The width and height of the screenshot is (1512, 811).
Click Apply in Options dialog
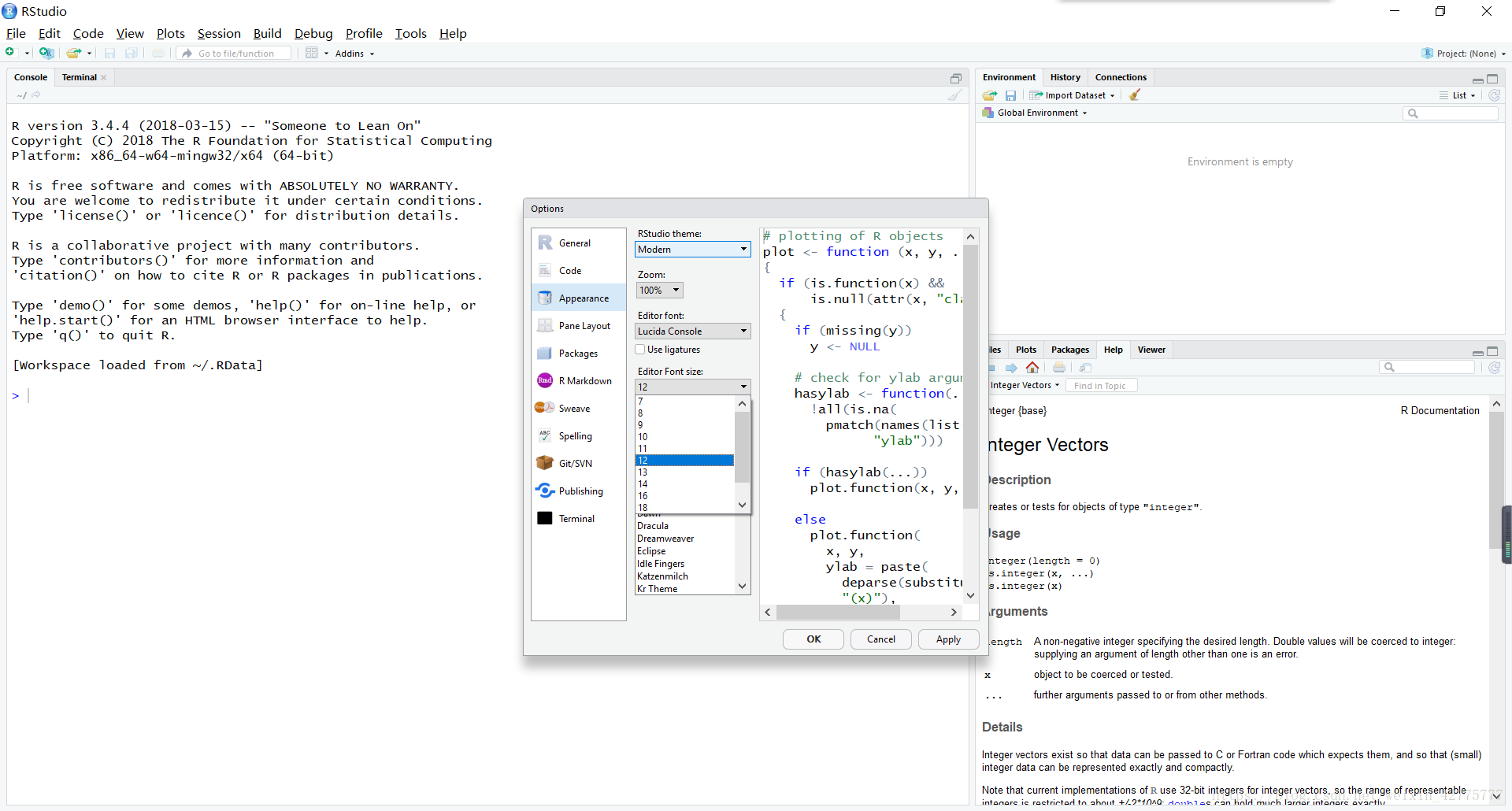click(948, 639)
